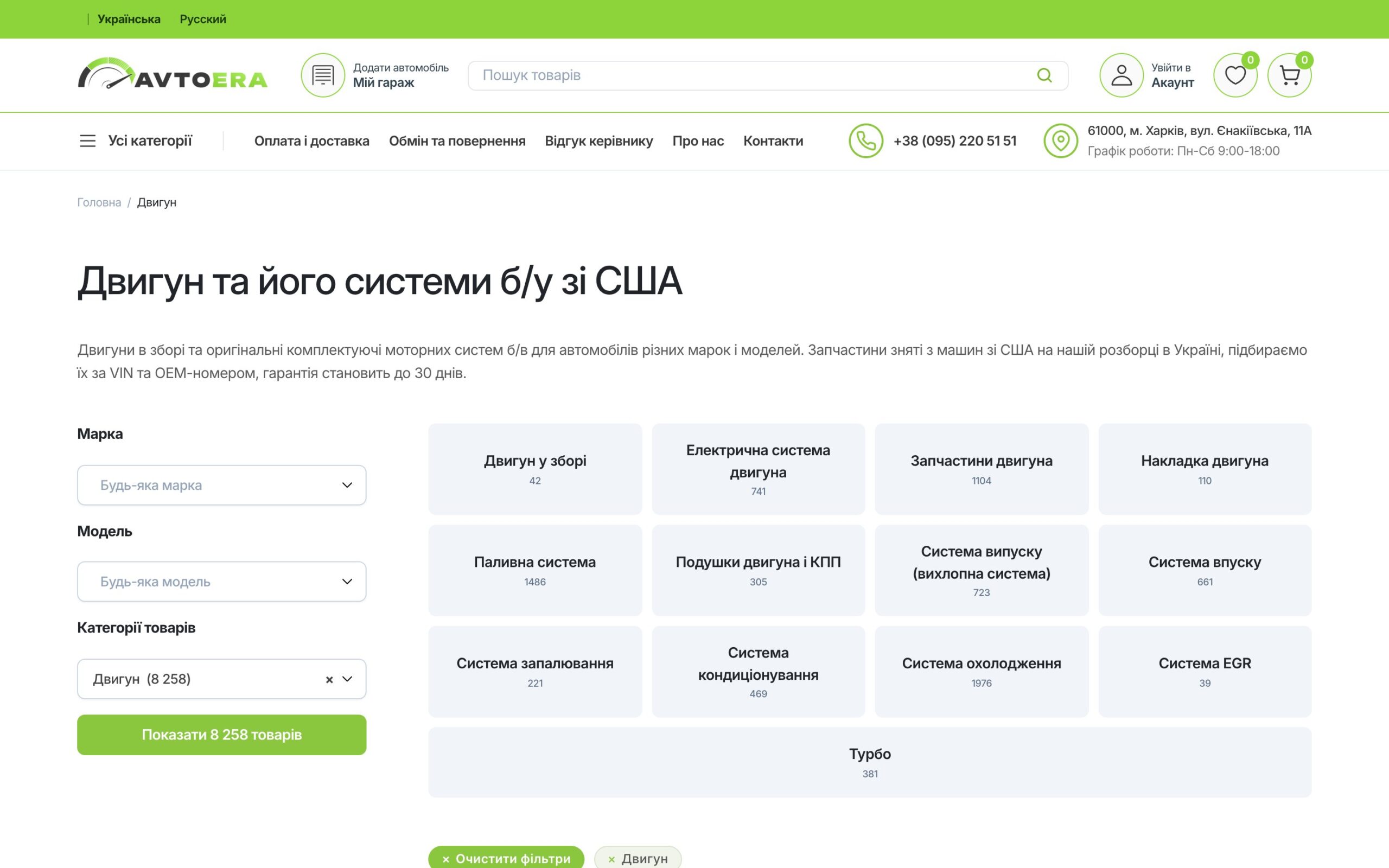Screen dimensions: 1389x868
Task: Open the shopping cart icon
Action: (1289, 75)
